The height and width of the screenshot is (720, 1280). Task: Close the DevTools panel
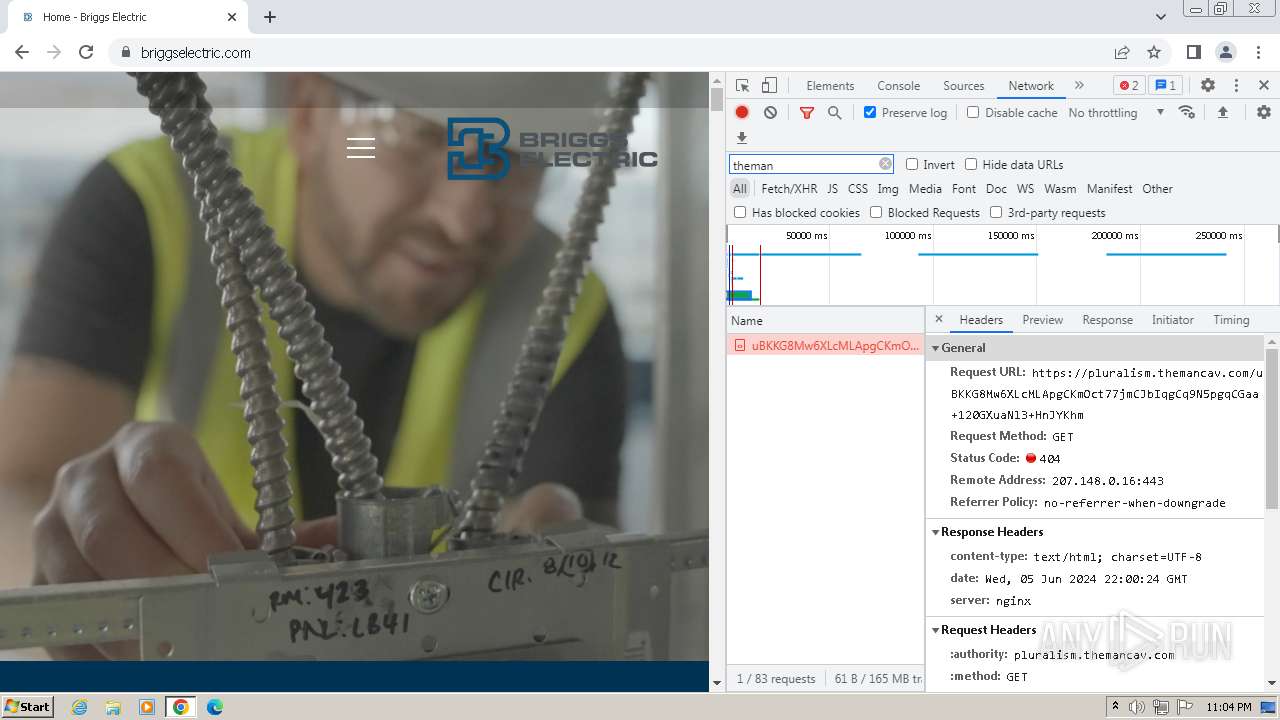point(1264,86)
